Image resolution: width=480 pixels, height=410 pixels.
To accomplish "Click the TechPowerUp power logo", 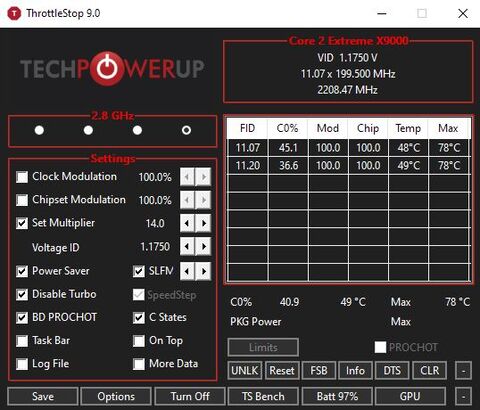I will click(107, 68).
